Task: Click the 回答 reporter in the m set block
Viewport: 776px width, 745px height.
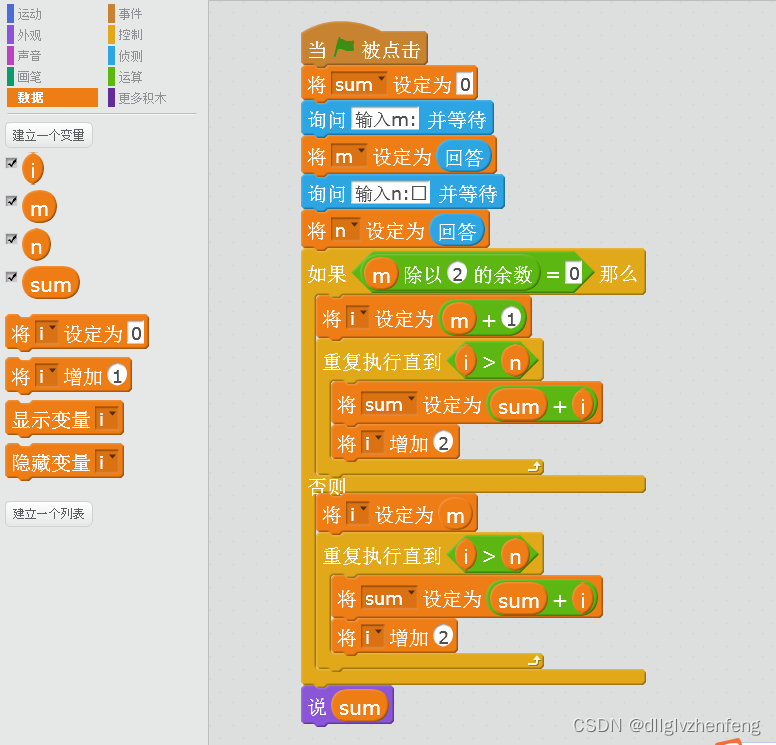Action: 464,157
